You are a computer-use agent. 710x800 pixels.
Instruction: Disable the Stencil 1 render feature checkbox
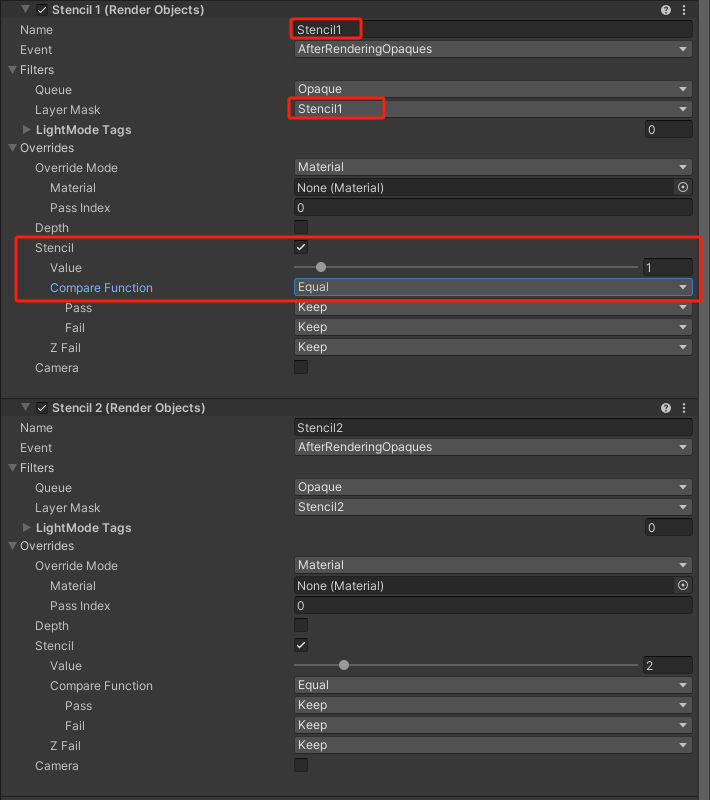click(x=42, y=10)
